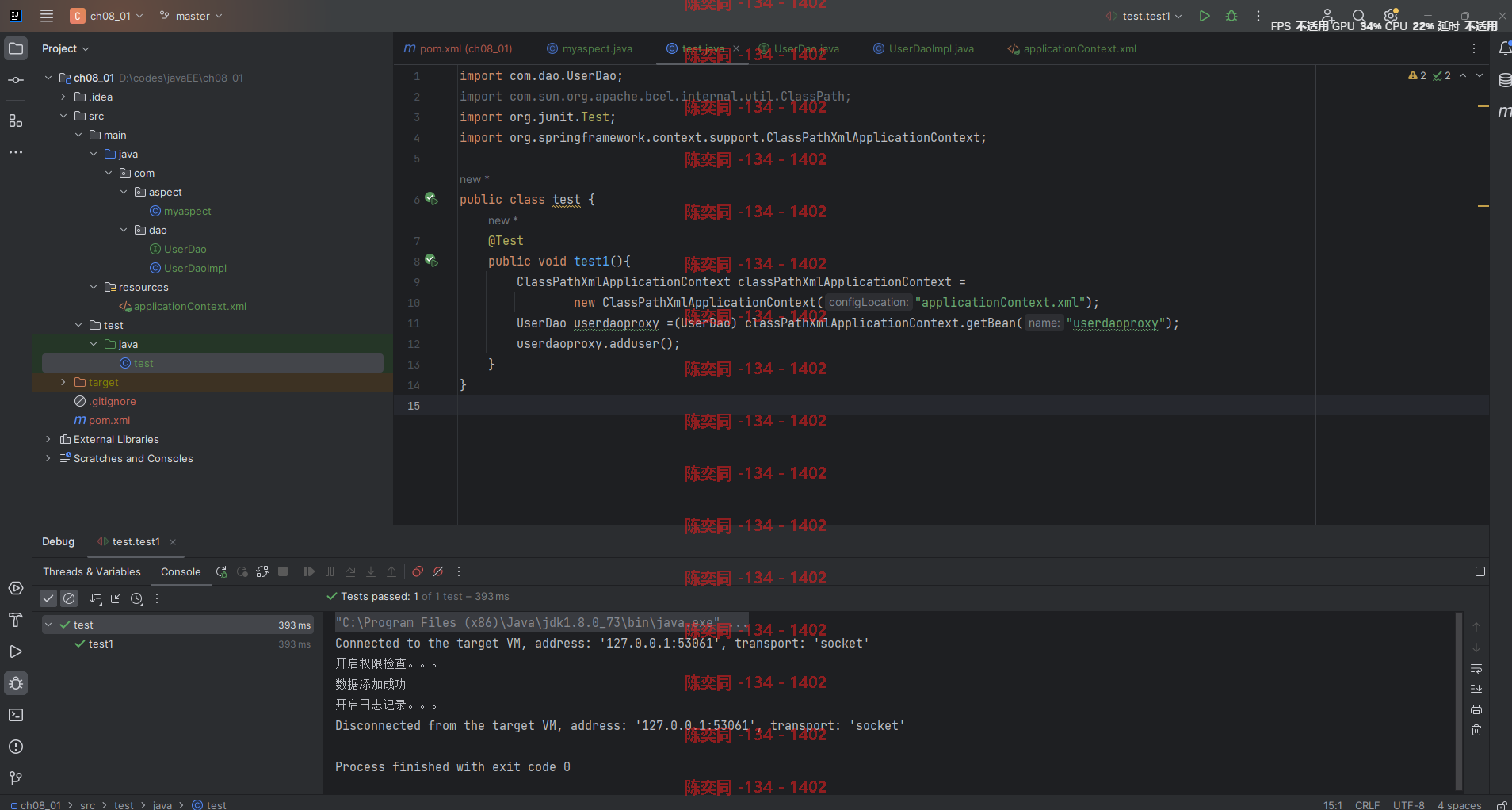Open the Problems tool window icon

point(16,747)
